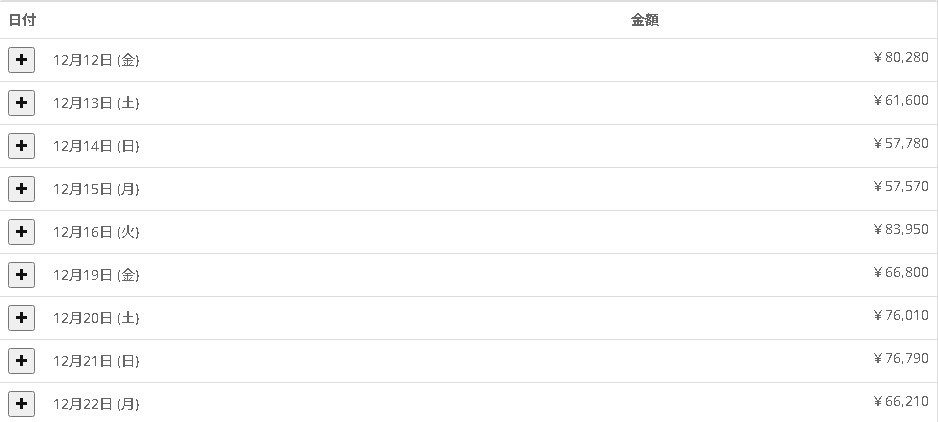Image resolution: width=938 pixels, height=422 pixels.
Task: Click the ¥76,790 amount
Action: tap(900, 359)
